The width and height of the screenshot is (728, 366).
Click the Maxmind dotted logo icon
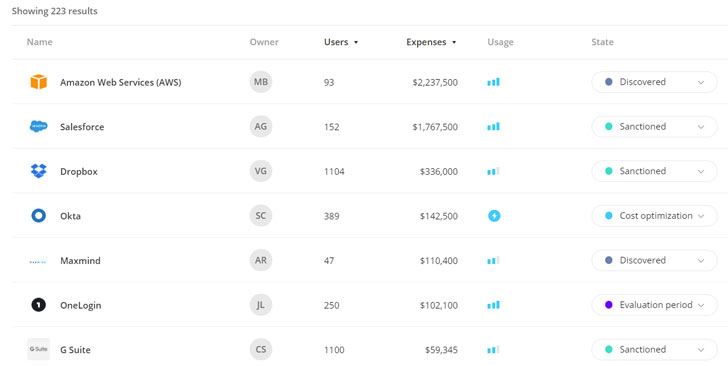pos(39,261)
